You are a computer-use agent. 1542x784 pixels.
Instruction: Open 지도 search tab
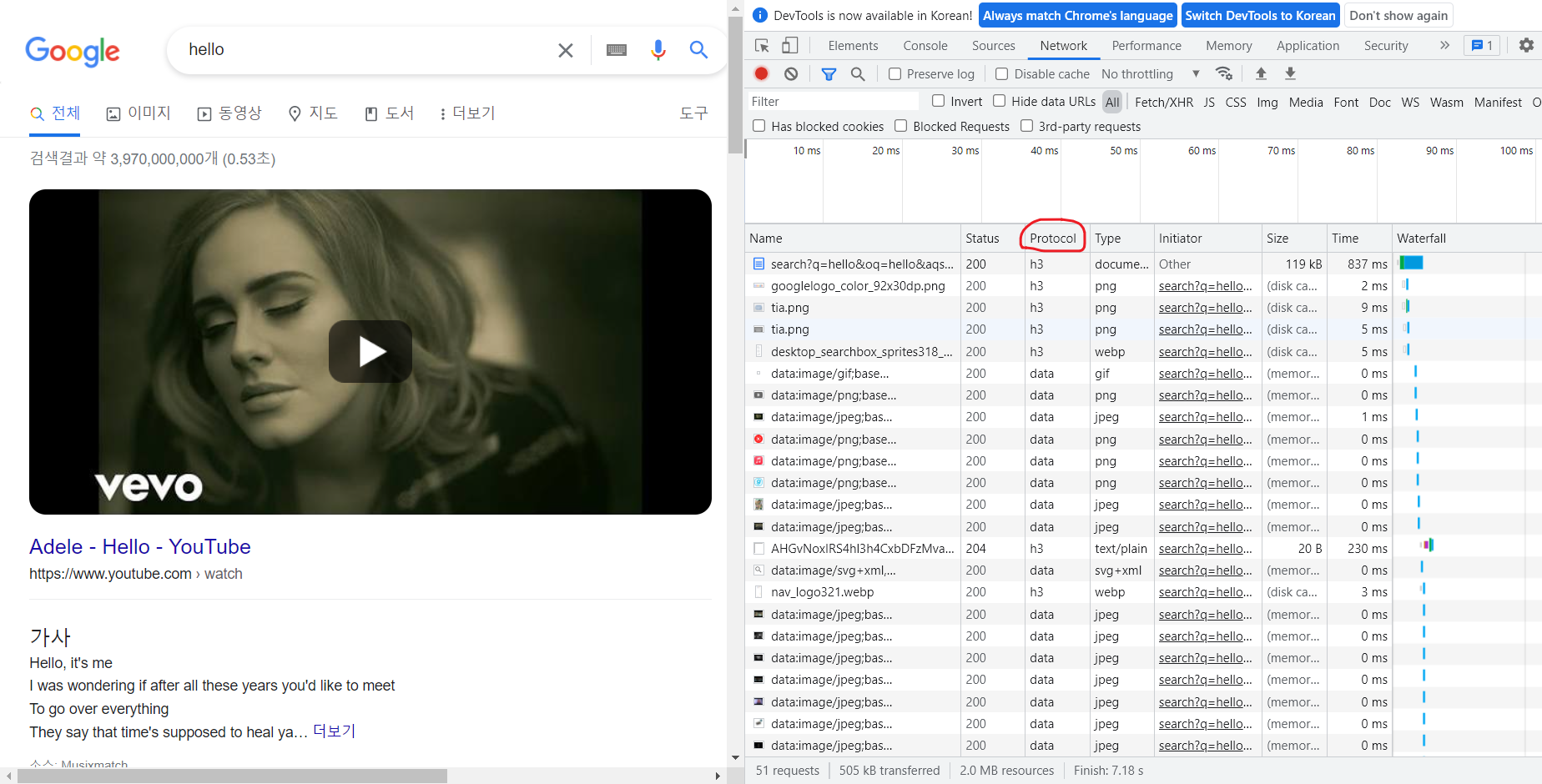point(313,113)
